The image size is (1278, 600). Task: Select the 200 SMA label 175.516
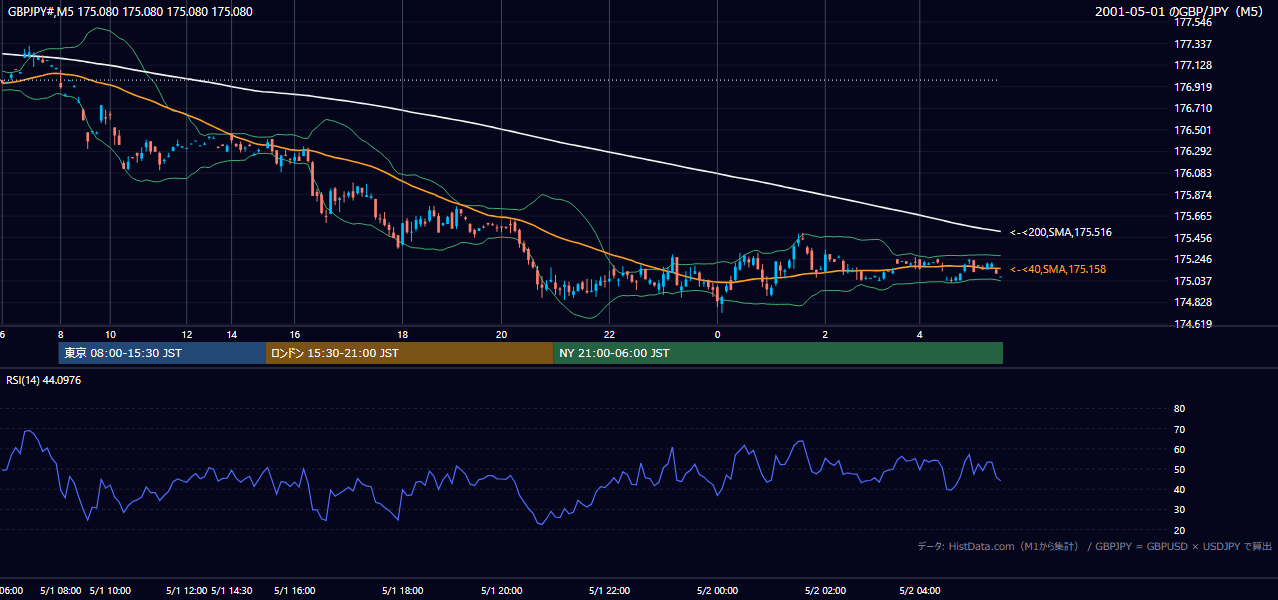(x=1060, y=232)
